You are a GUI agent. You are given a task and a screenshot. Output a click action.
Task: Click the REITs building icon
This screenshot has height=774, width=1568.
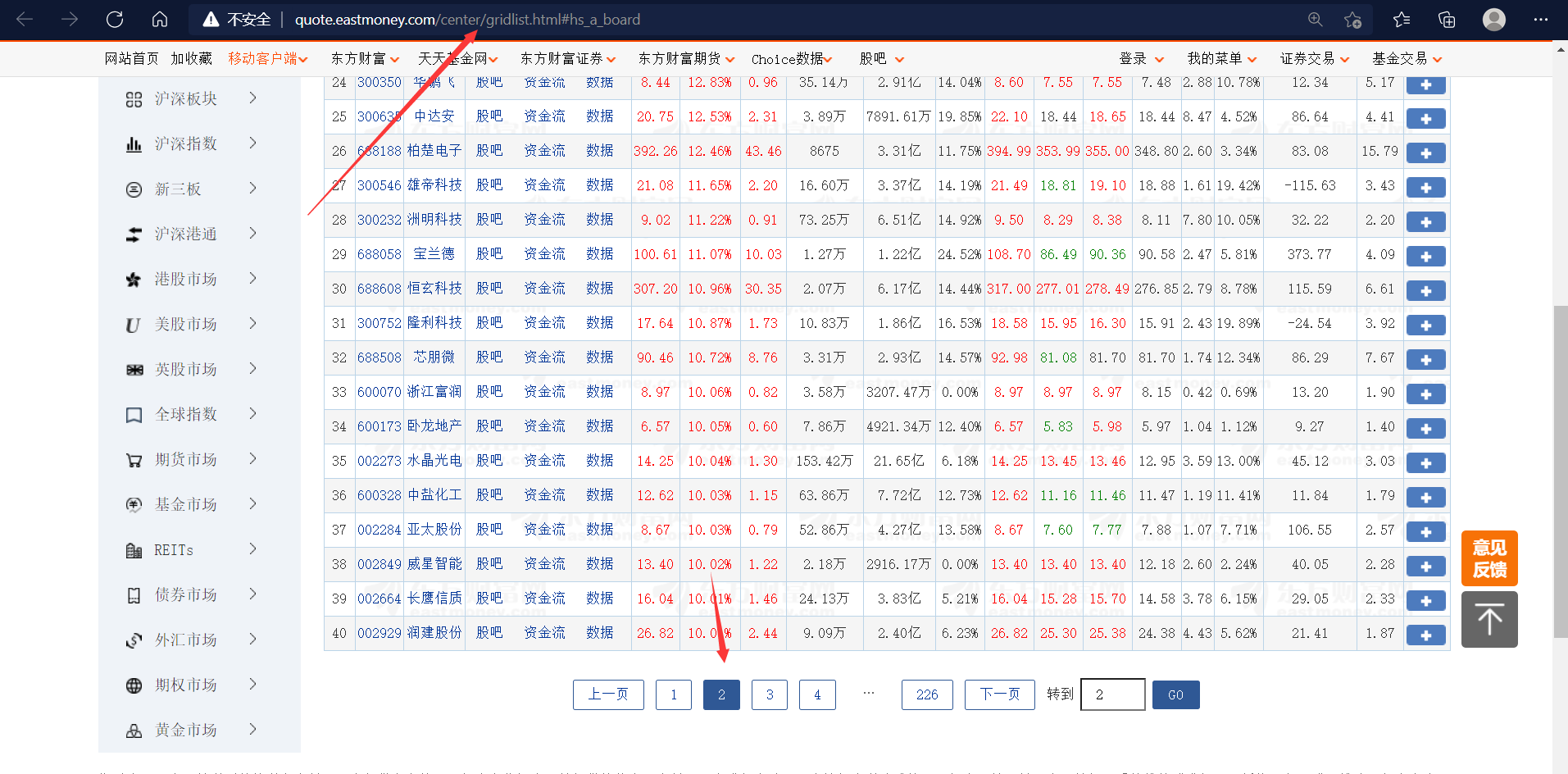coord(134,550)
